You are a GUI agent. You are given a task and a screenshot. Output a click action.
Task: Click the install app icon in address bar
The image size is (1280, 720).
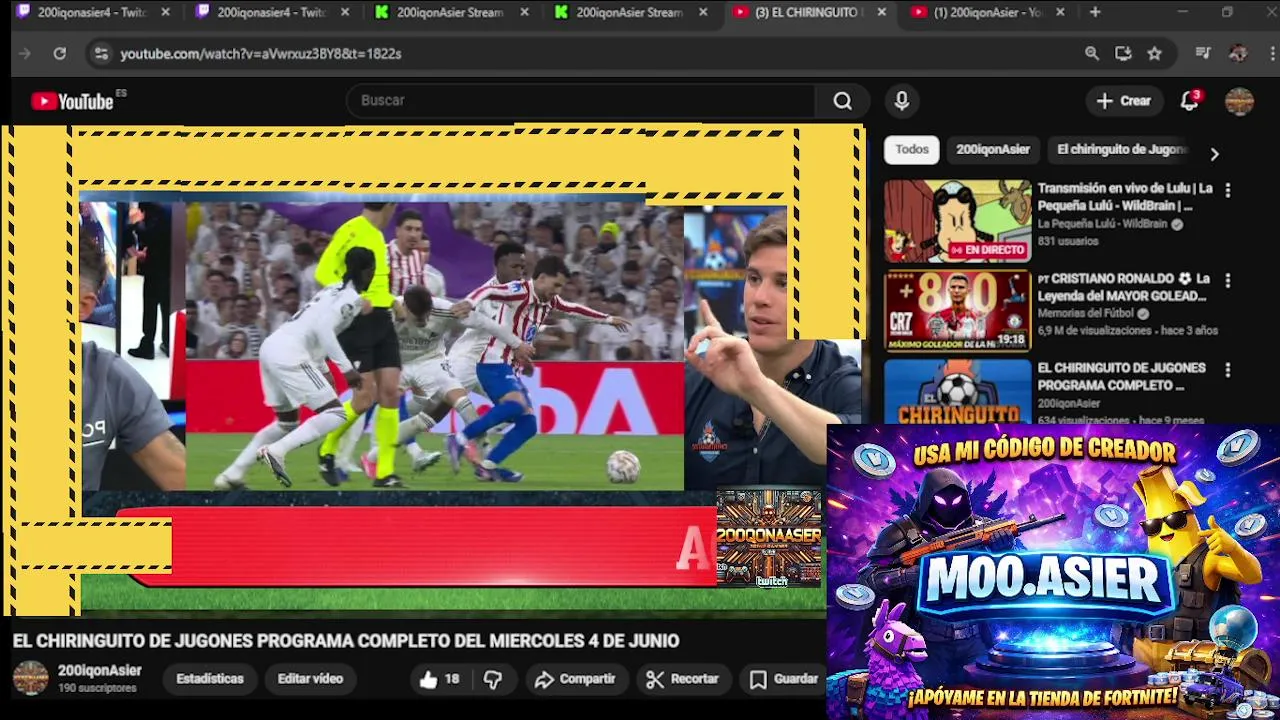1123,54
